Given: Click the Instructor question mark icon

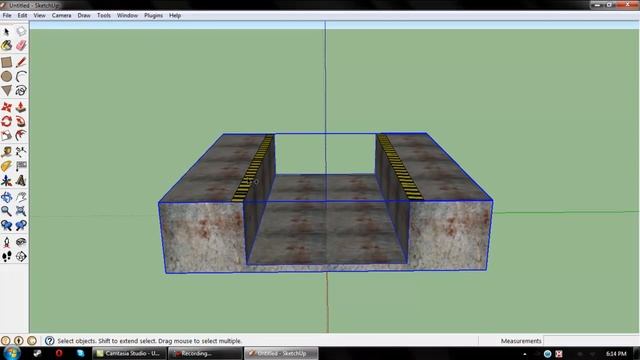Looking at the screenshot, I should click(x=49, y=341).
